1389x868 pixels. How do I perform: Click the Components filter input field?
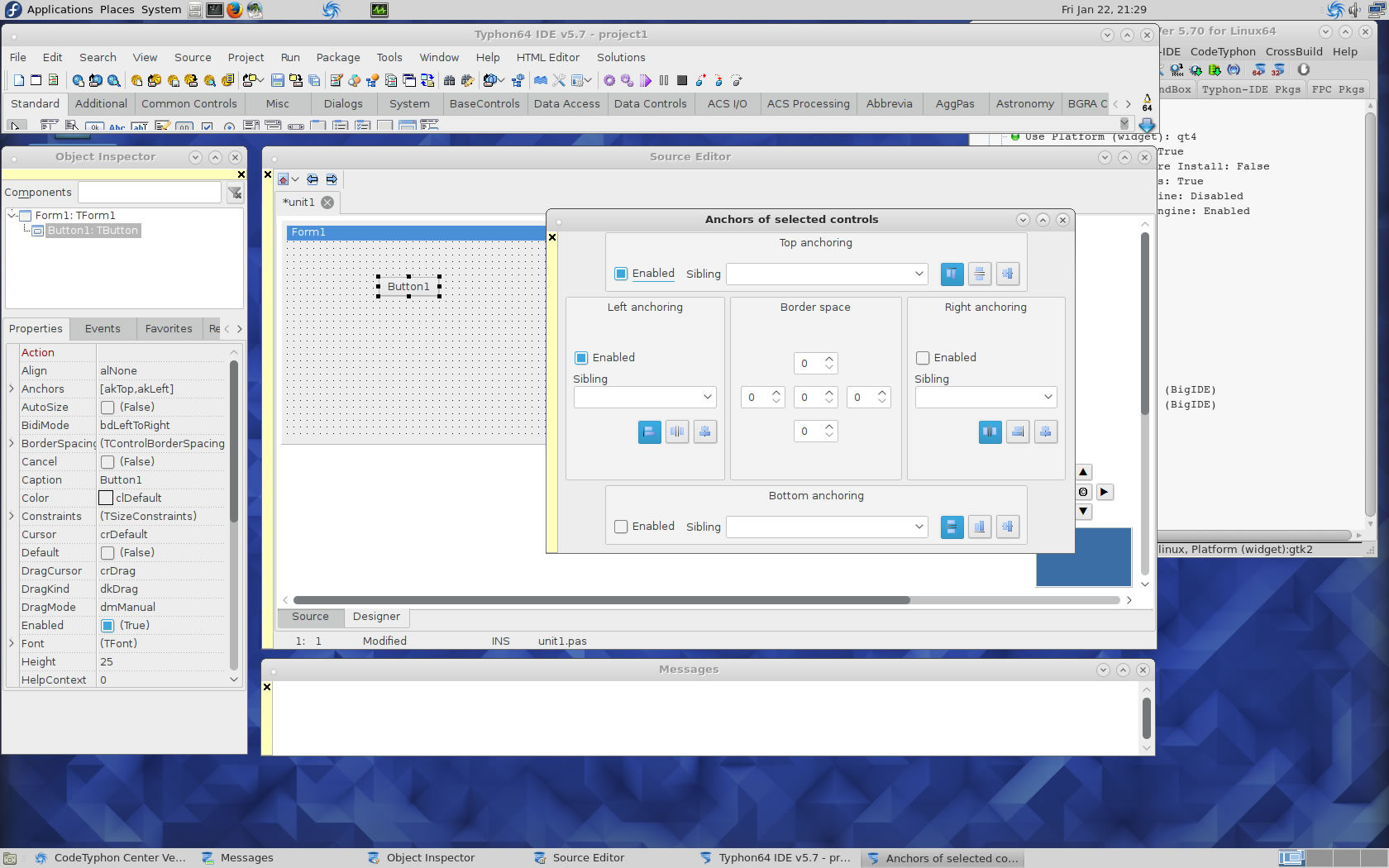[x=149, y=193]
